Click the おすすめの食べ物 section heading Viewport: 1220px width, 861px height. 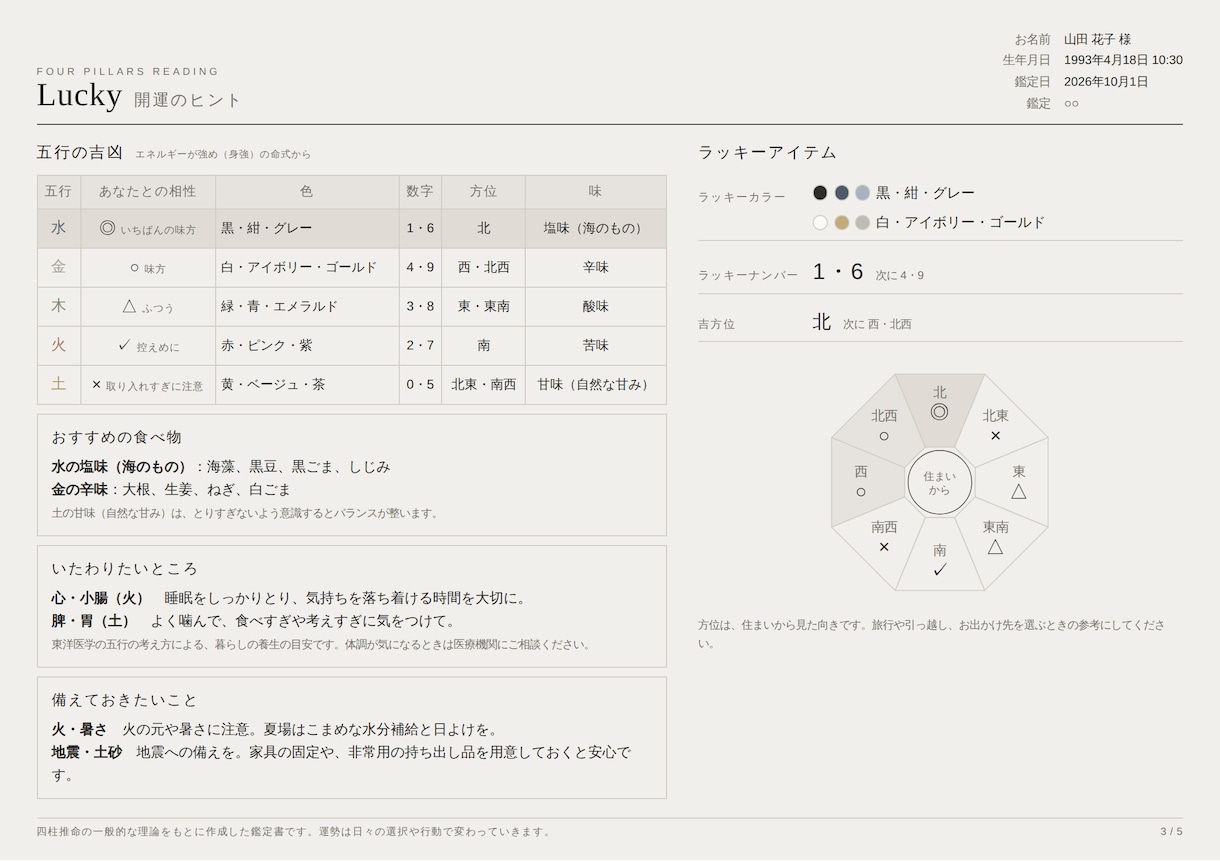[116, 437]
